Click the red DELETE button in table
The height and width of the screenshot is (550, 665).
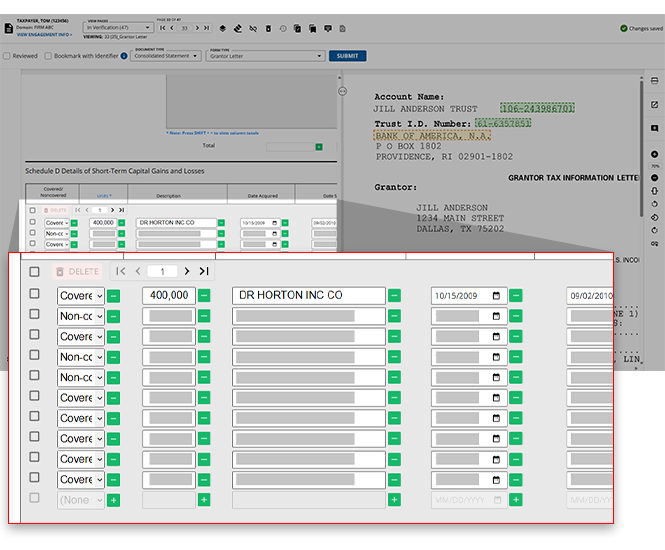[78, 271]
